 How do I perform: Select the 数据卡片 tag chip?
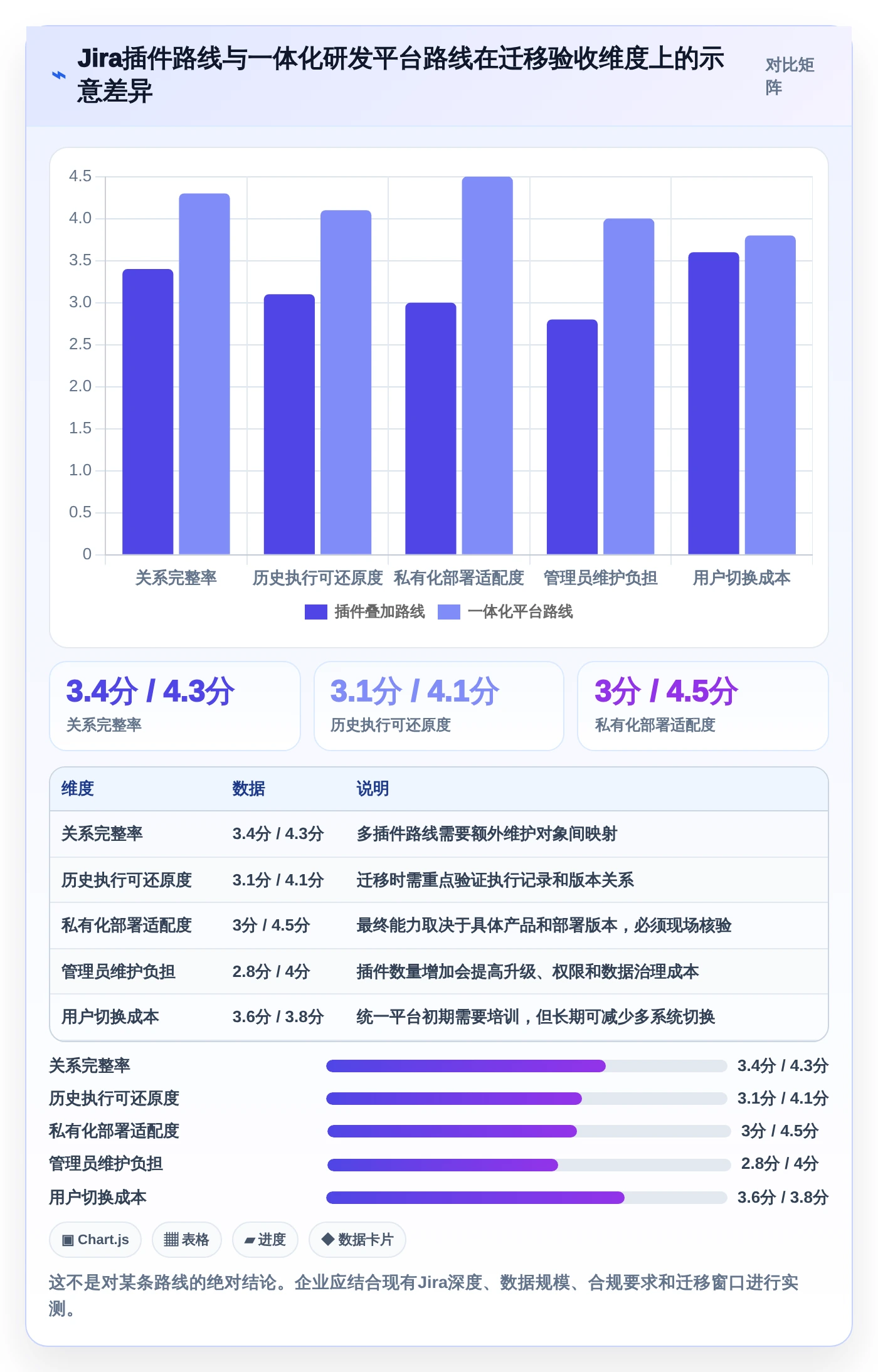coord(357,1240)
